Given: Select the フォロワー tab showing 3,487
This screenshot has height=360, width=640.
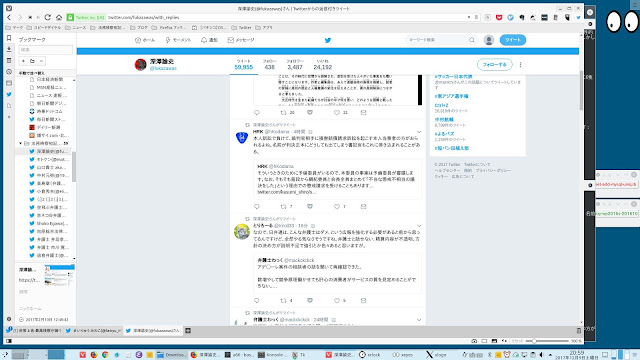Looking at the screenshot, I should tap(295, 64).
